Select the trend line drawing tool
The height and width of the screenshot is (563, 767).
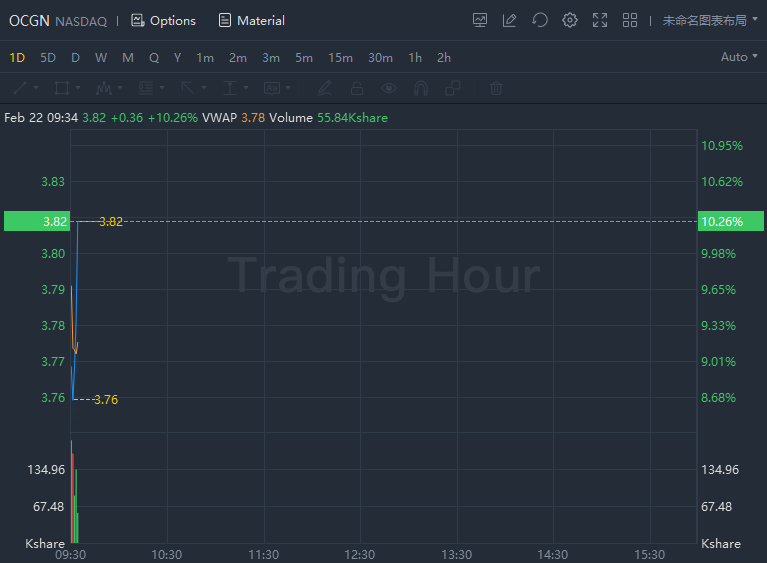(x=20, y=88)
